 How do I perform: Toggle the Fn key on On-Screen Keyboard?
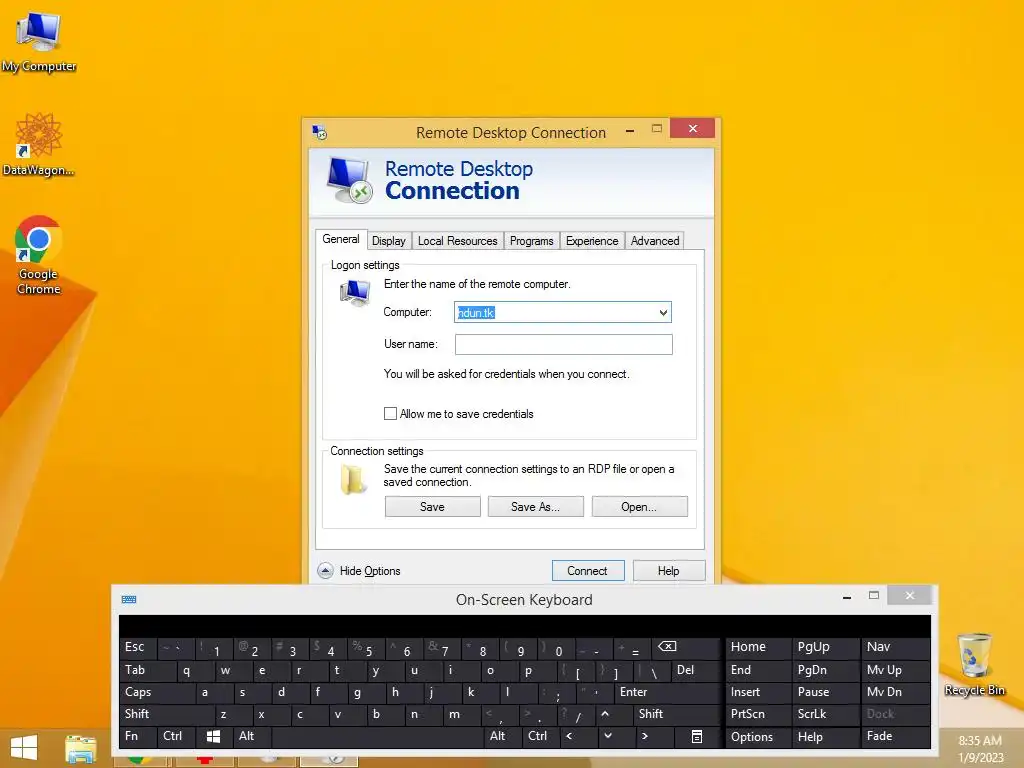click(x=138, y=737)
